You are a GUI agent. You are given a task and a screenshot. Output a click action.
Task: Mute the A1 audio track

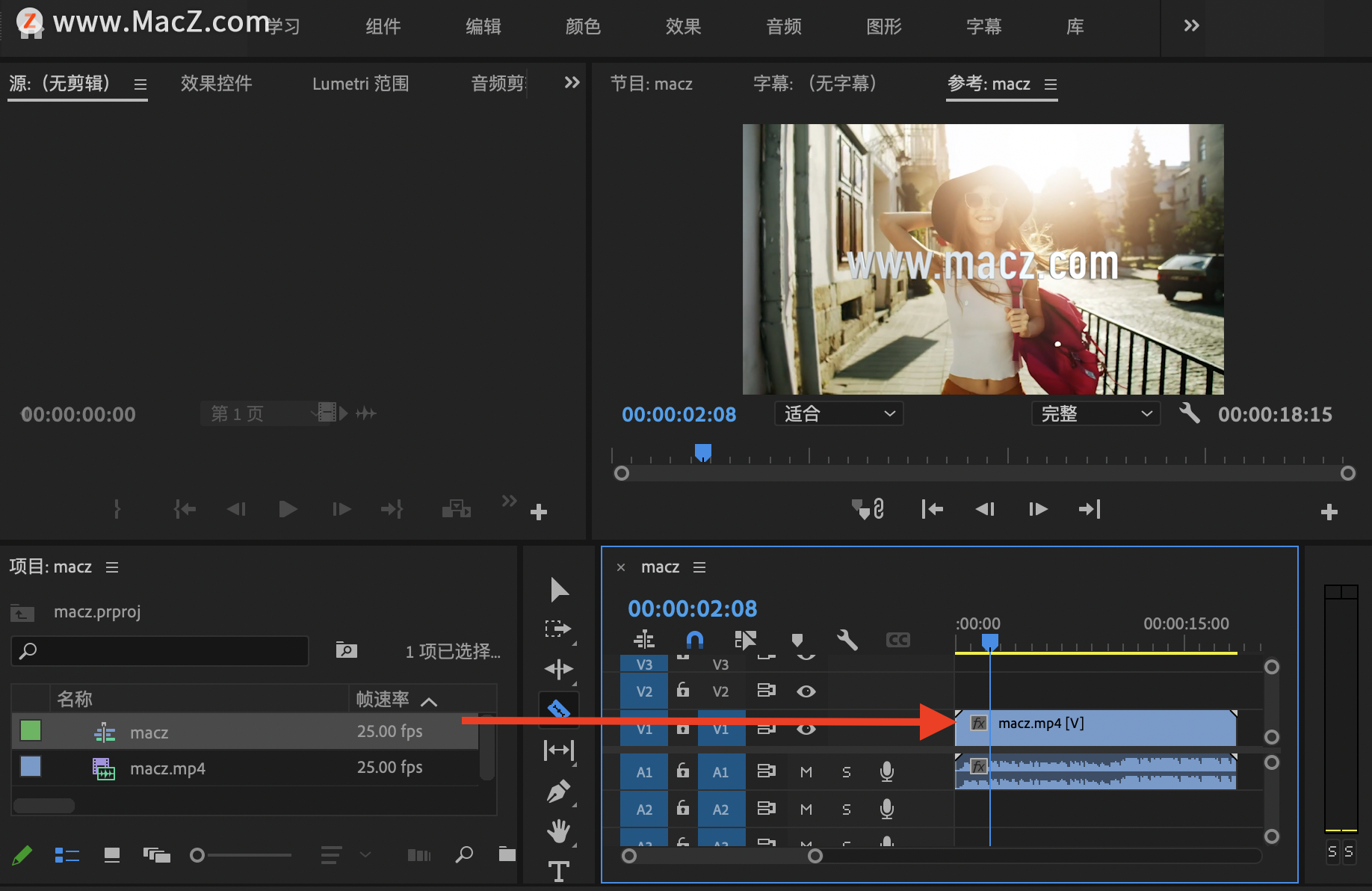(806, 771)
